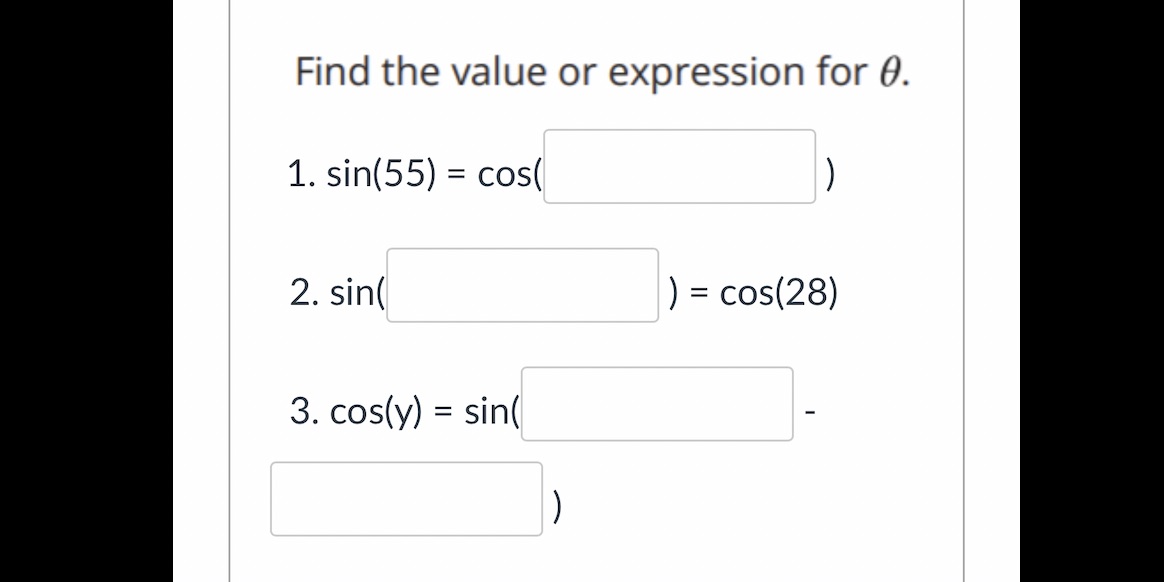
Task: Click the answer box for problem 1
Action: [x=678, y=167]
